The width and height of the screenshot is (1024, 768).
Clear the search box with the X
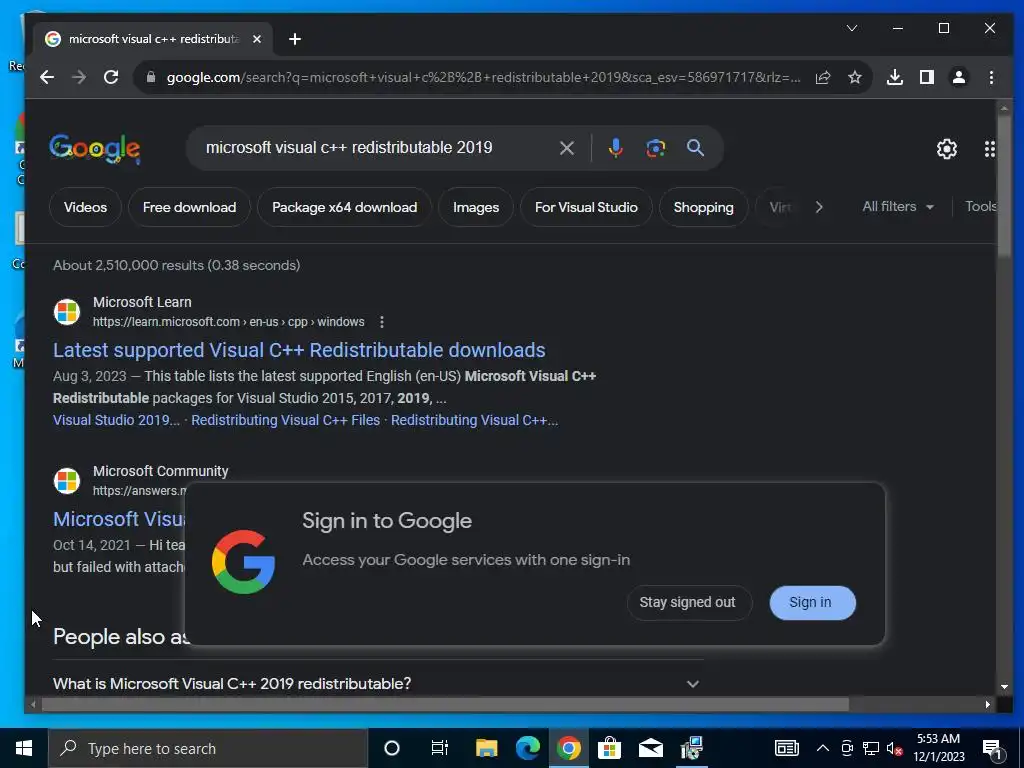567,148
